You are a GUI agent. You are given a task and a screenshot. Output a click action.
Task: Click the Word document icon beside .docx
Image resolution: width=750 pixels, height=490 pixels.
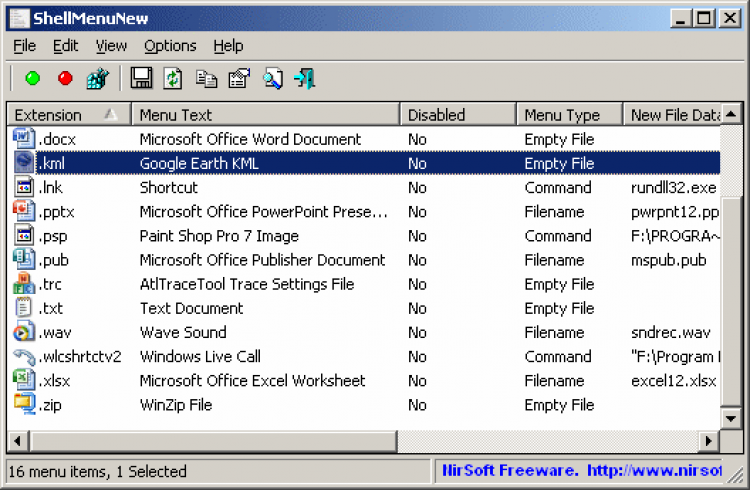coord(23,139)
